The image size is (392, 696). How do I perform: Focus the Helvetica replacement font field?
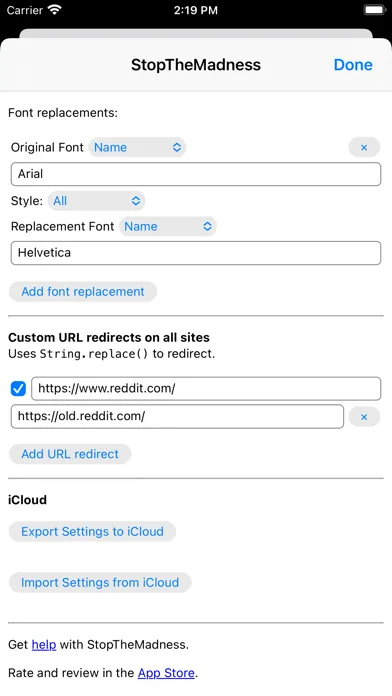click(x=196, y=253)
